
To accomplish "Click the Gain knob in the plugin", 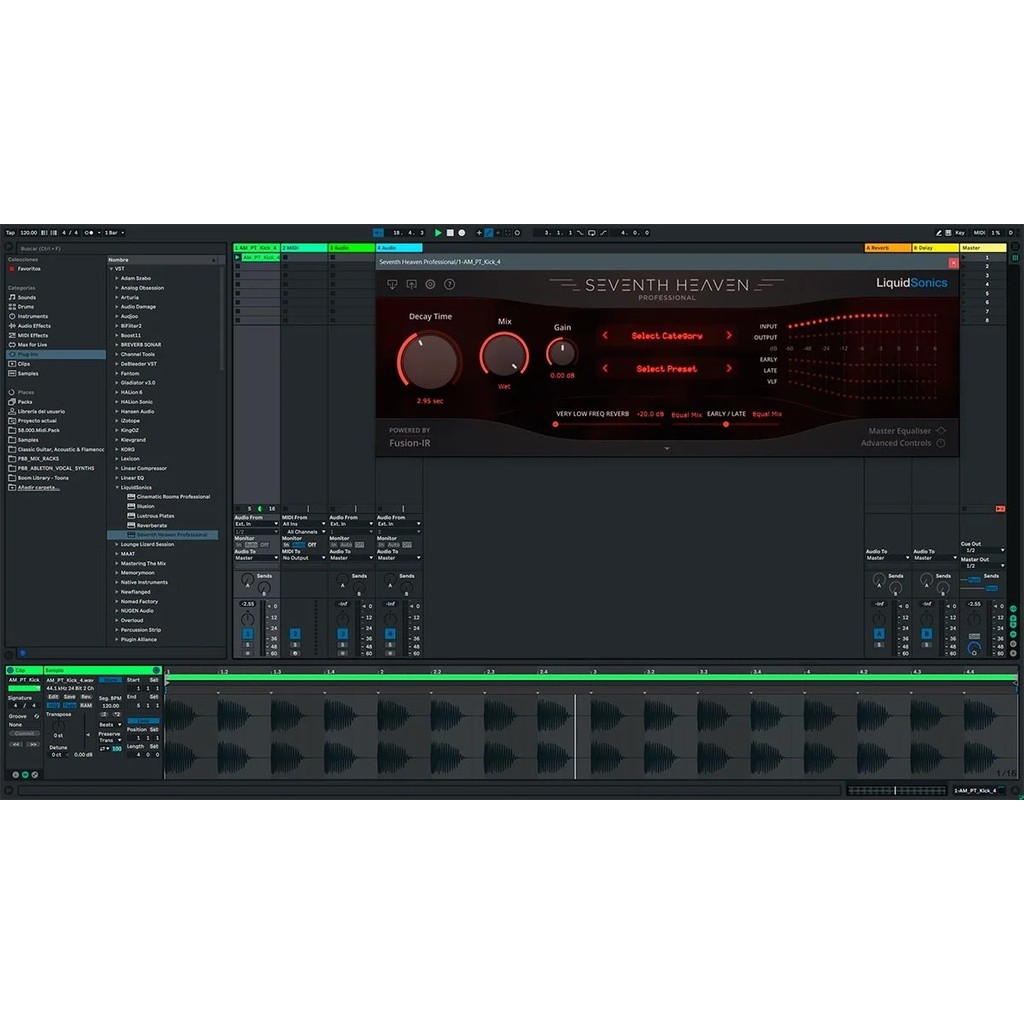I will [x=562, y=353].
